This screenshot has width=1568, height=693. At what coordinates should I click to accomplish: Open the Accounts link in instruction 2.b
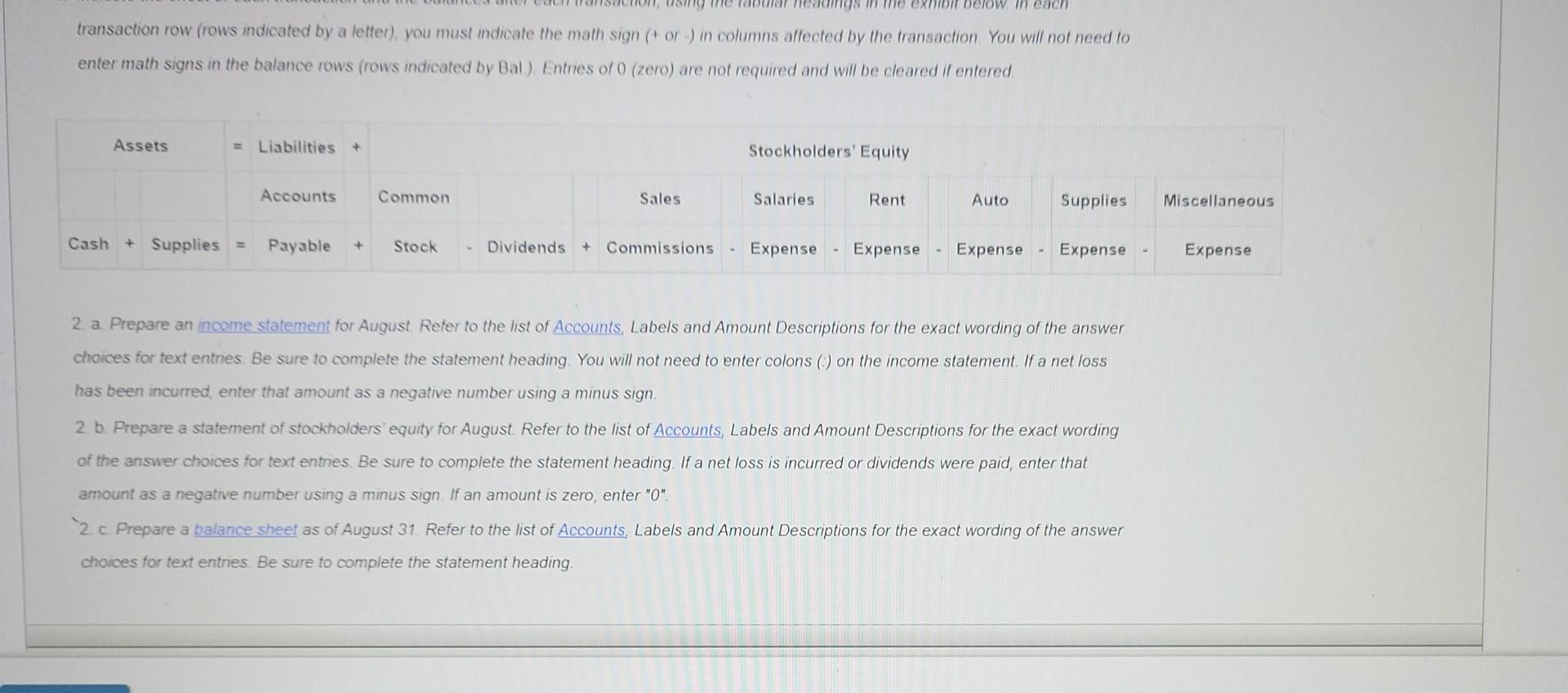pos(688,430)
